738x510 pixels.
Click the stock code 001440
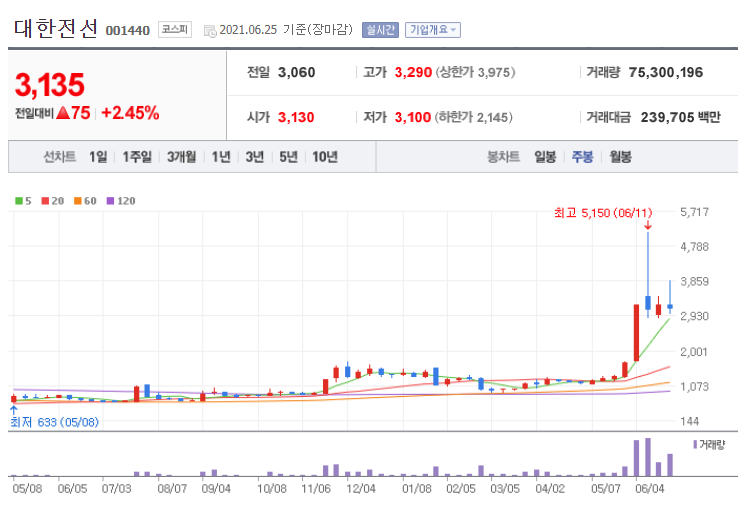pyautogui.click(x=128, y=31)
